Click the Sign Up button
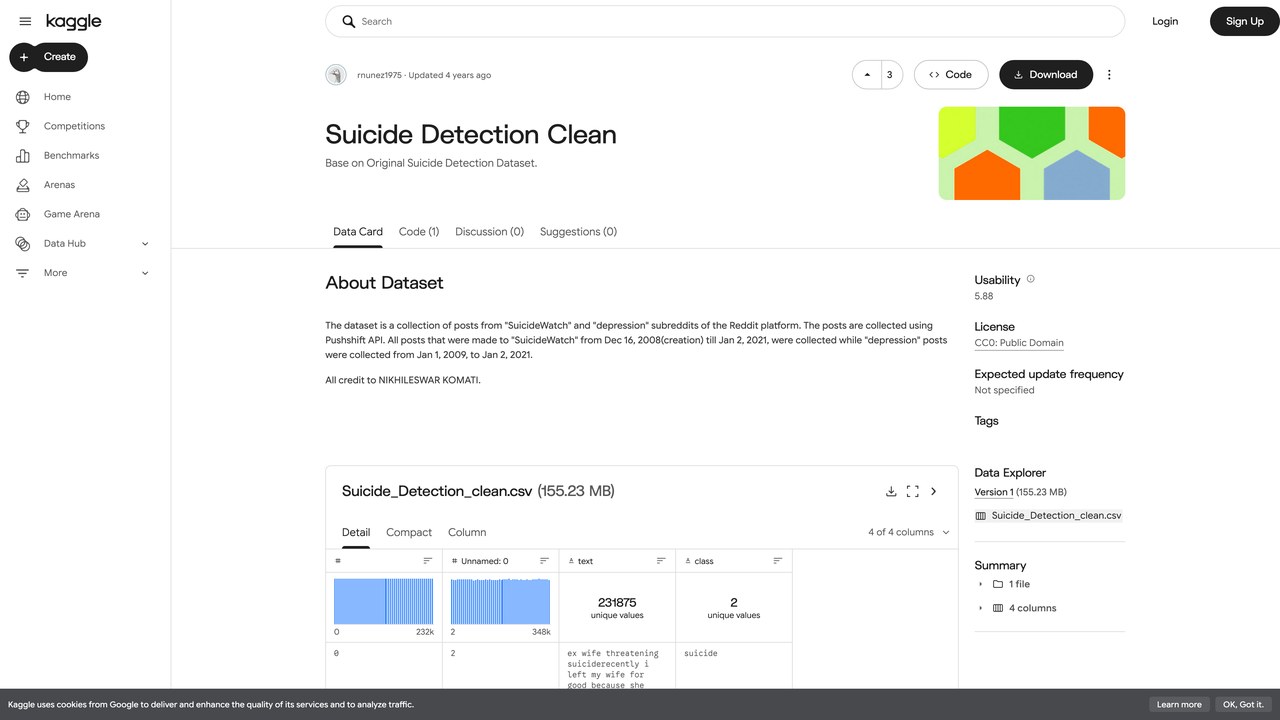Viewport: 1280px width, 720px height. click(x=1244, y=21)
